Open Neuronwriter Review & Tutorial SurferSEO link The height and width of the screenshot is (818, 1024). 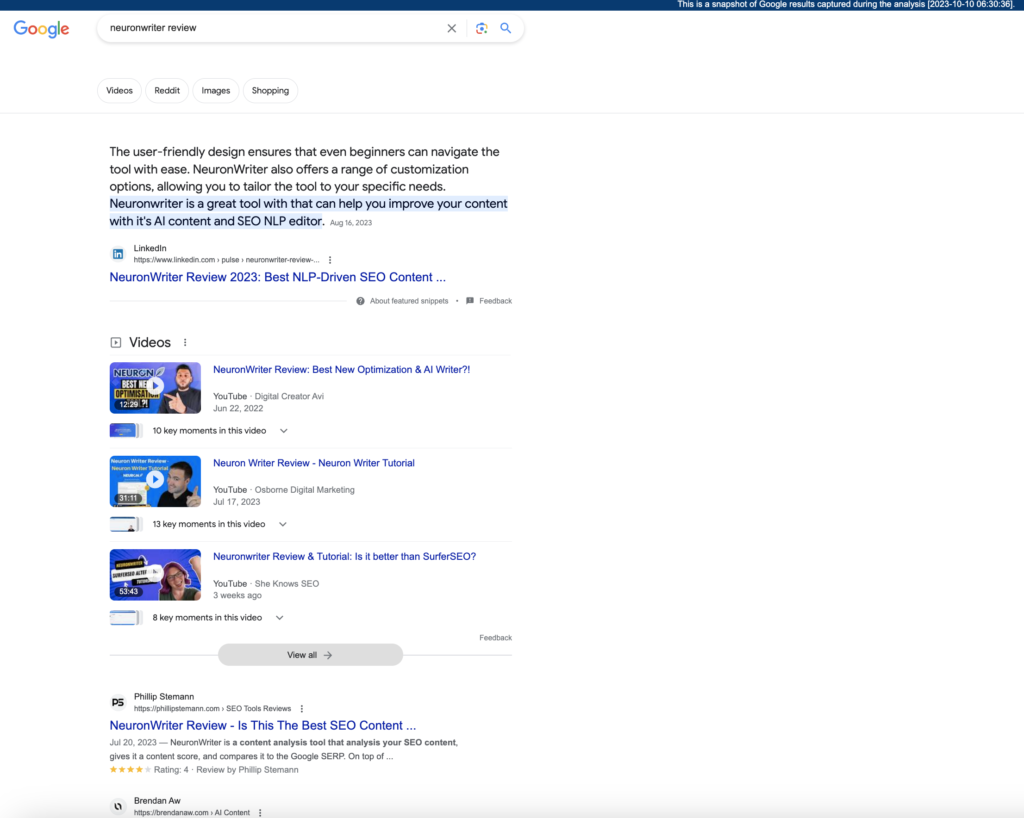coord(344,556)
